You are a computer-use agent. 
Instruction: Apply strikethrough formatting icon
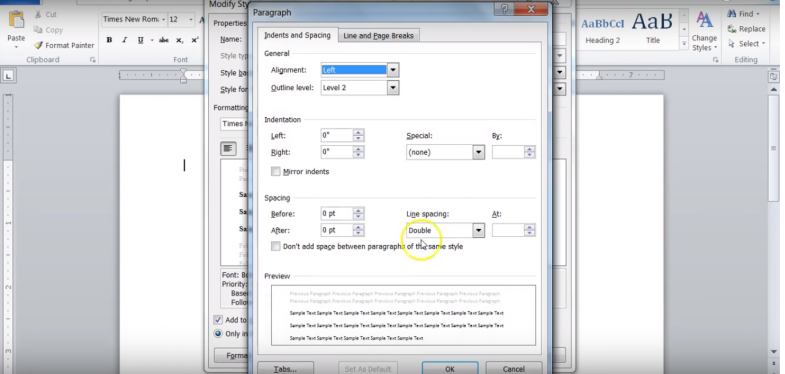(x=164, y=40)
